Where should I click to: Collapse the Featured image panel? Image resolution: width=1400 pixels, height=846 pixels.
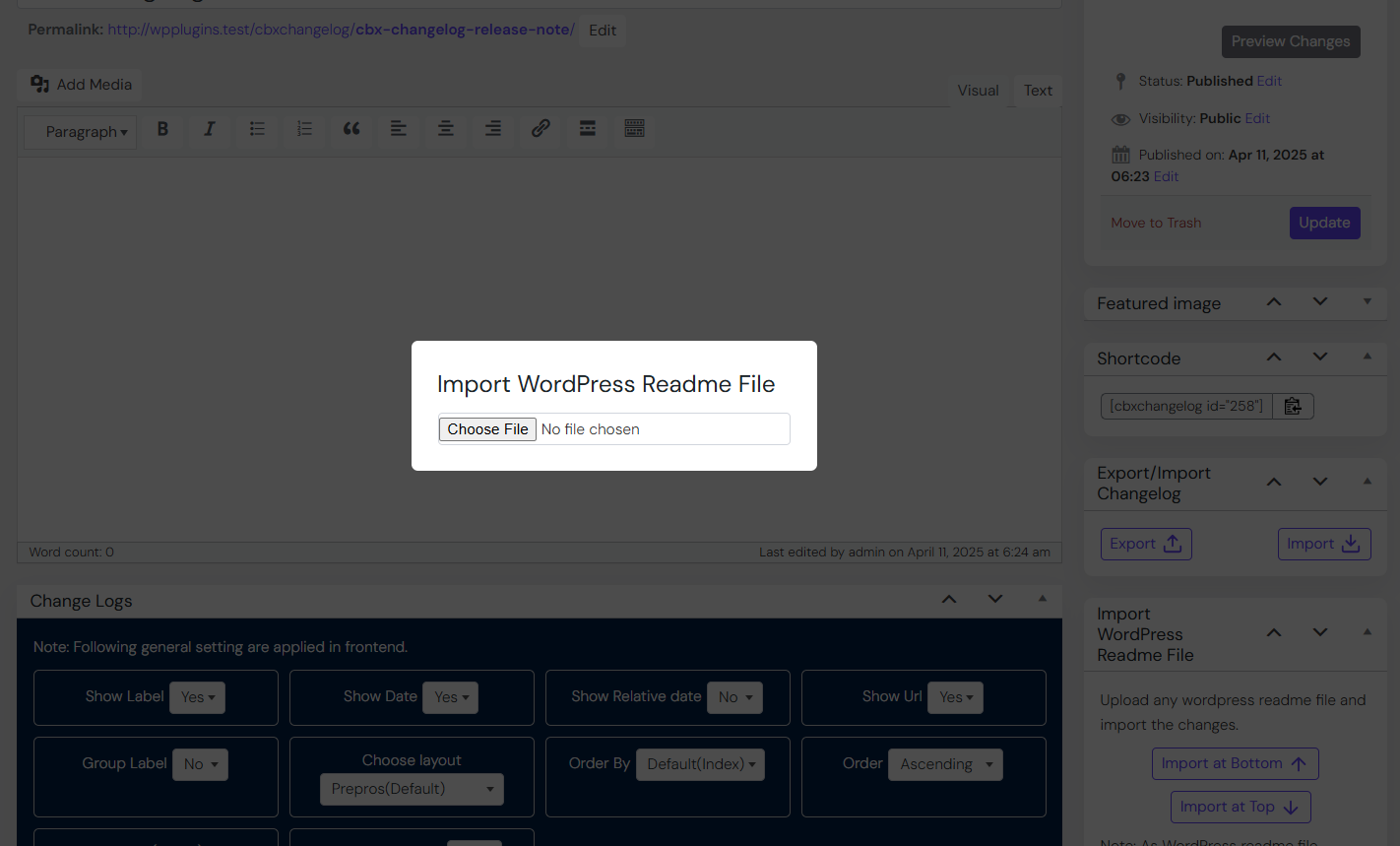pos(1367,302)
